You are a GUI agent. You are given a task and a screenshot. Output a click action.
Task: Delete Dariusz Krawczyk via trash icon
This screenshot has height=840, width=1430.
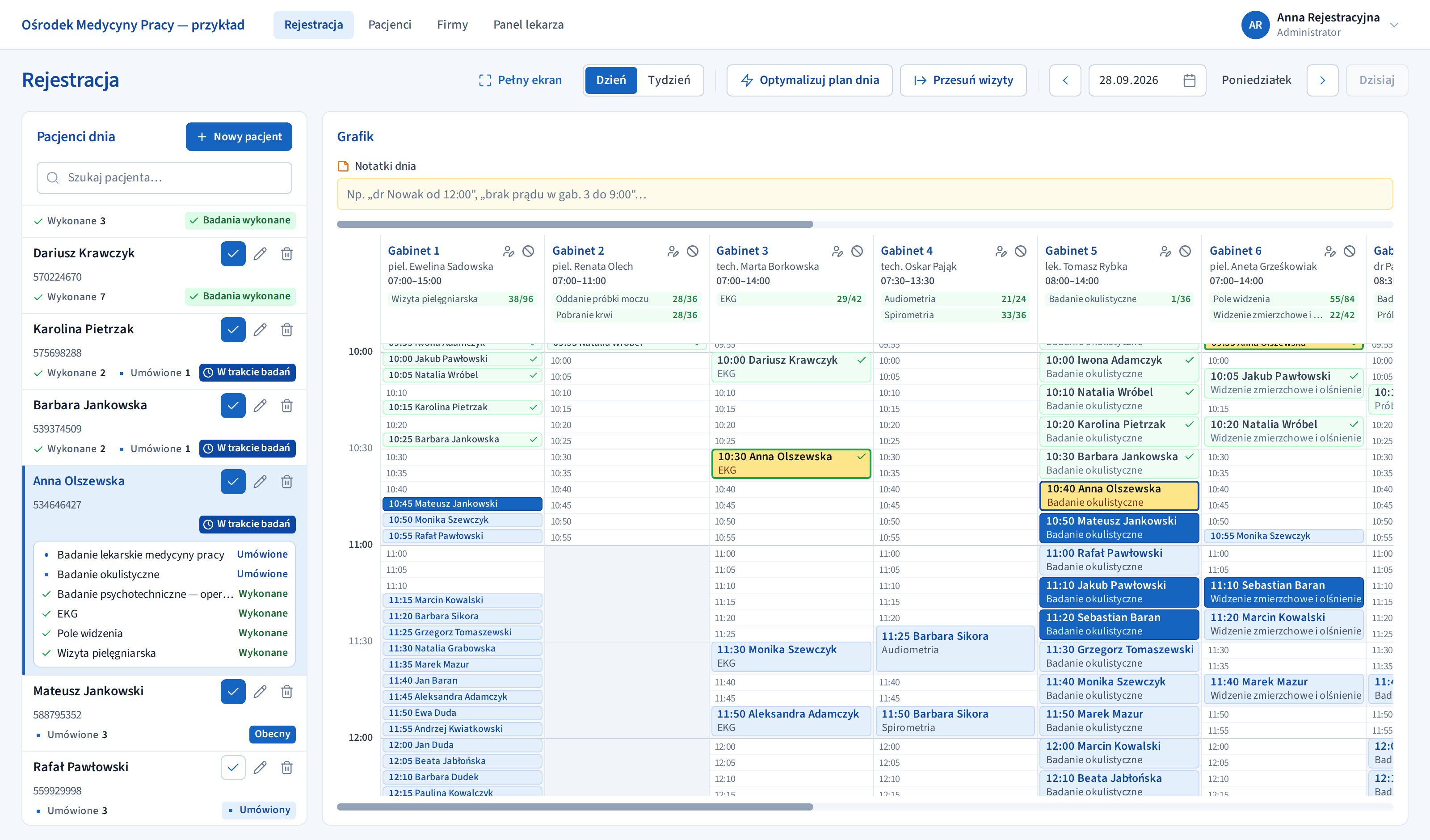(x=286, y=254)
